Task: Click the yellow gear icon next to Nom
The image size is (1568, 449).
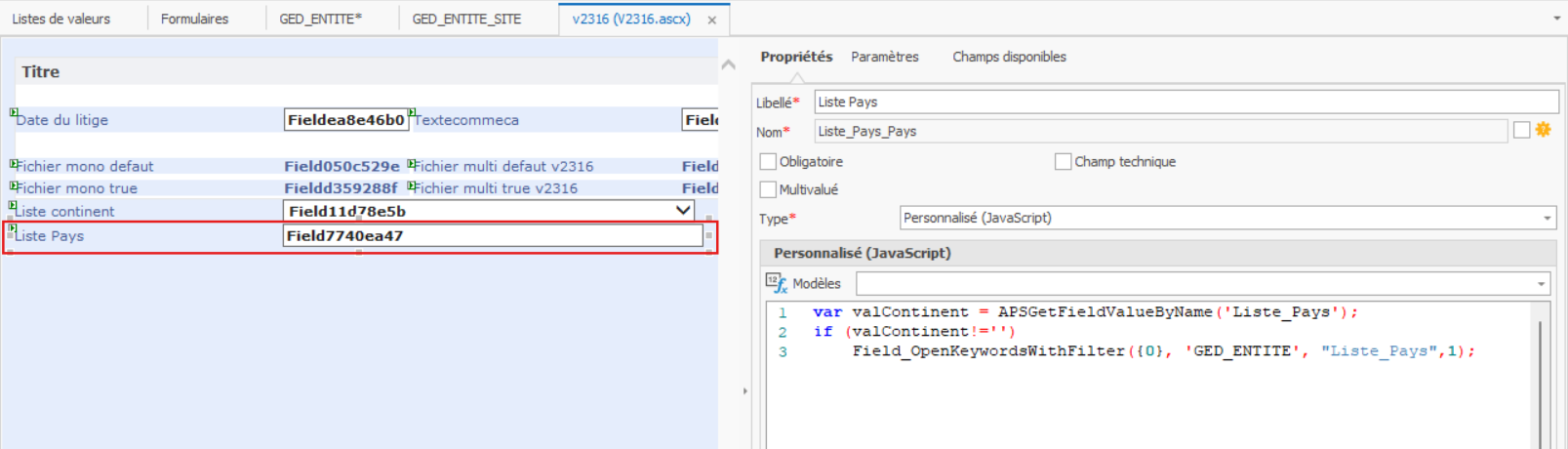Action: (x=1543, y=130)
